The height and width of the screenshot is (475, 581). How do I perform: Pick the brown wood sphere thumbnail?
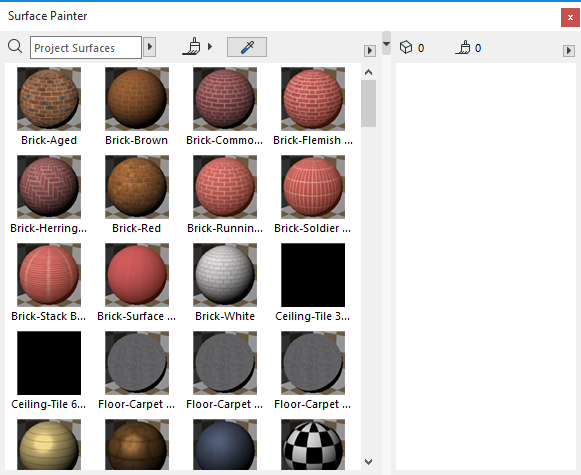click(x=137, y=445)
